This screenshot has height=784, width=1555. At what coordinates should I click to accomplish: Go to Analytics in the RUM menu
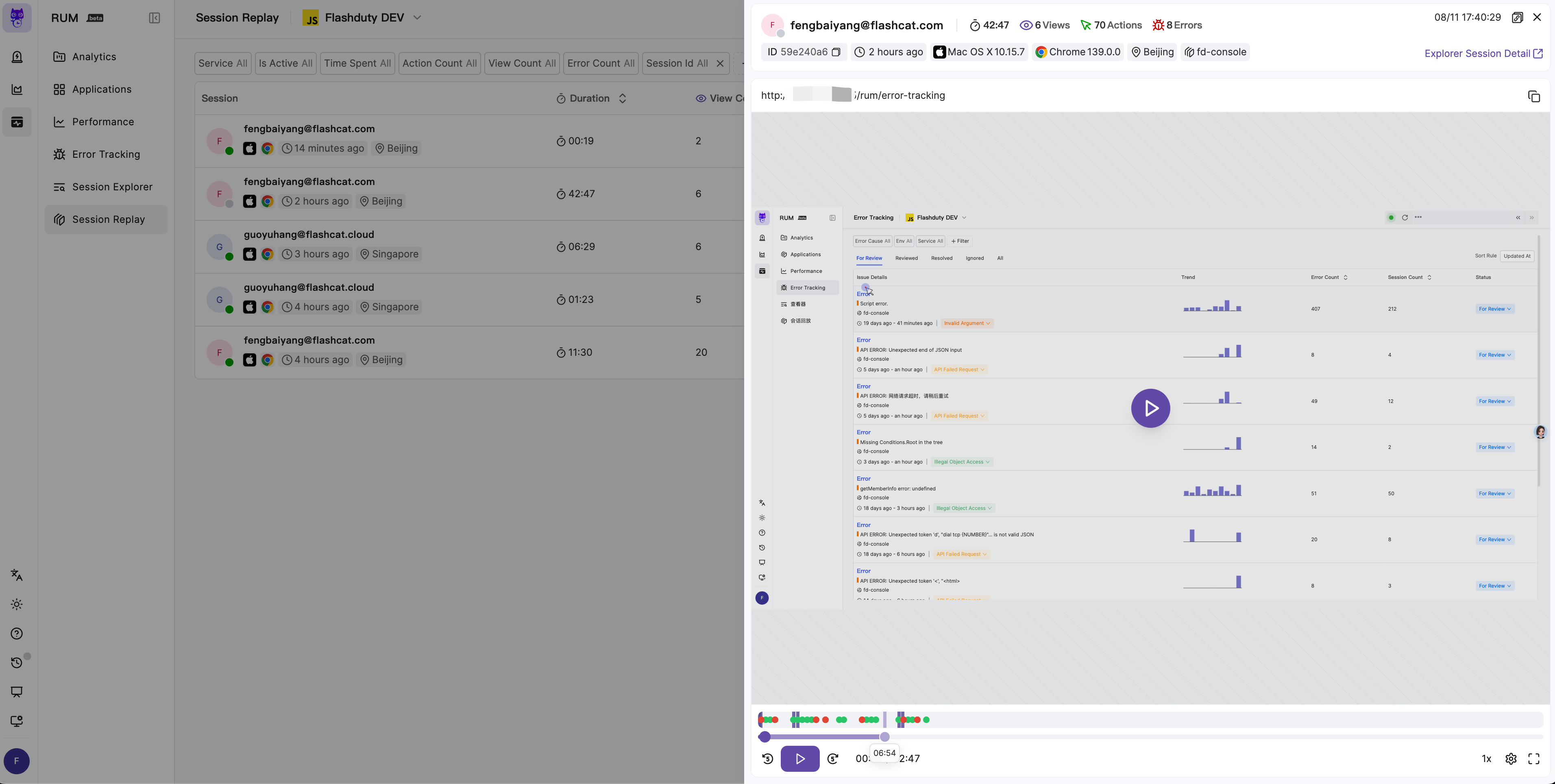coord(106,57)
